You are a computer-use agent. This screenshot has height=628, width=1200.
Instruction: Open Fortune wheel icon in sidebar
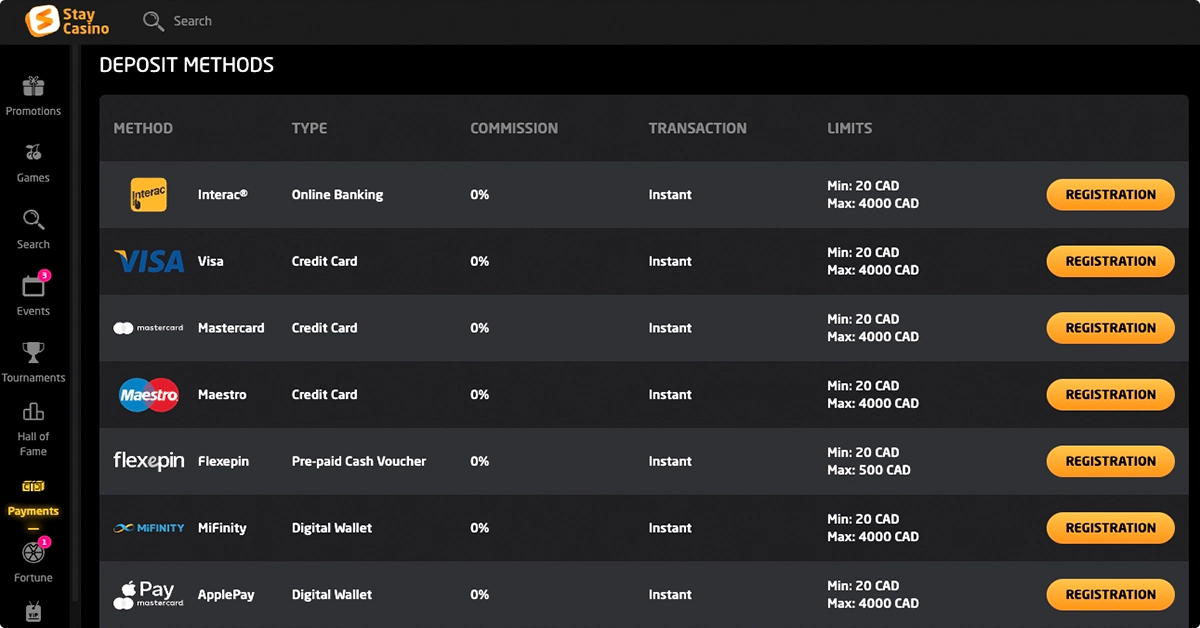pyautogui.click(x=33, y=553)
